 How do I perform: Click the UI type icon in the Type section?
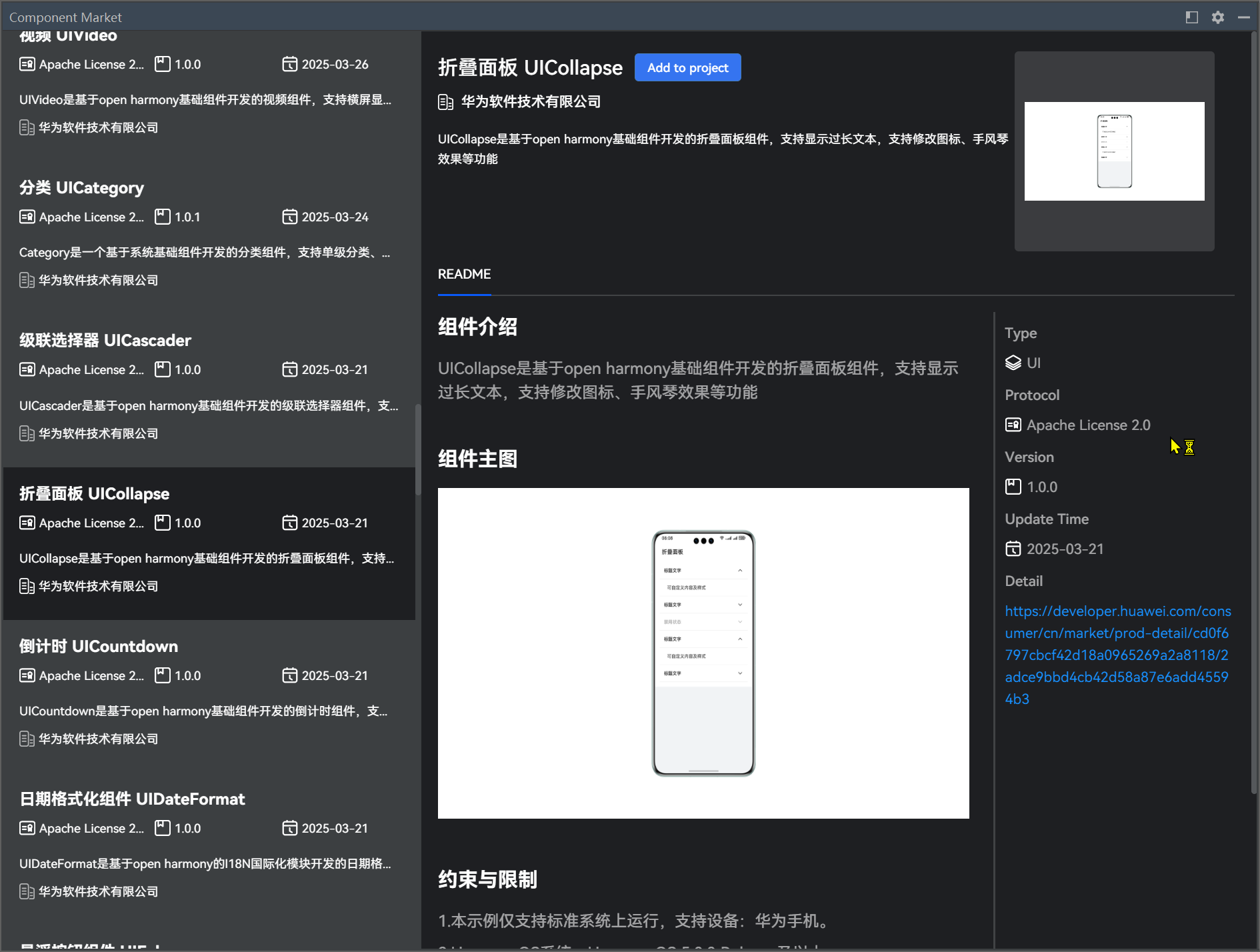point(1013,363)
